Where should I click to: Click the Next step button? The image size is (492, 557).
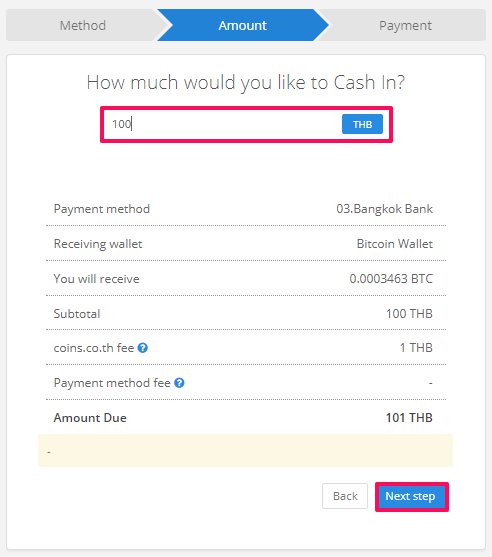(412, 497)
